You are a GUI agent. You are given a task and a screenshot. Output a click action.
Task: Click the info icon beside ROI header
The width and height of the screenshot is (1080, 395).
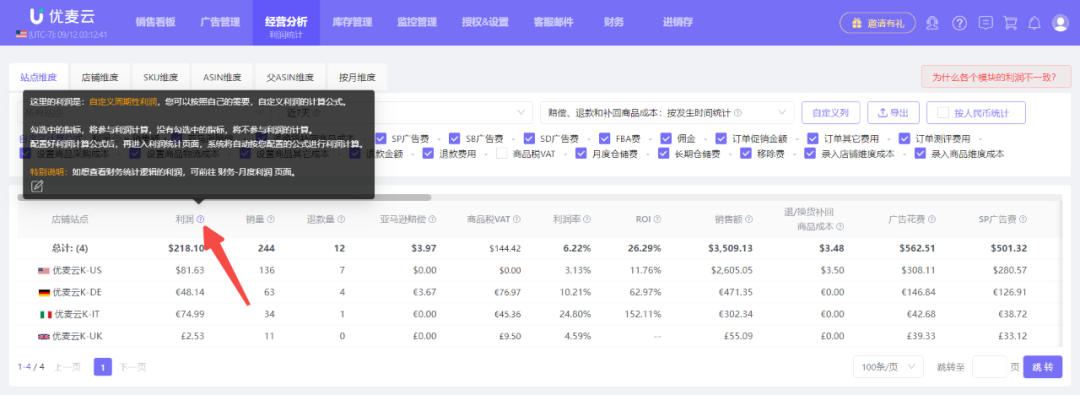coord(658,219)
